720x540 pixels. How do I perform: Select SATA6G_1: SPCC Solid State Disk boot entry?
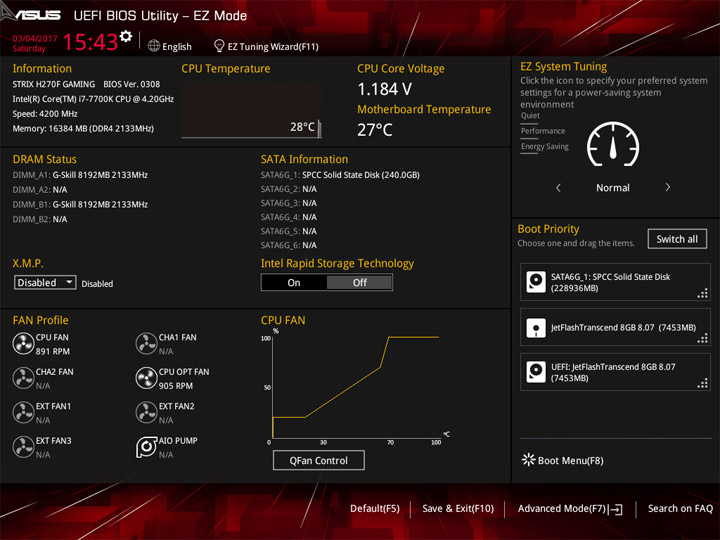point(615,282)
